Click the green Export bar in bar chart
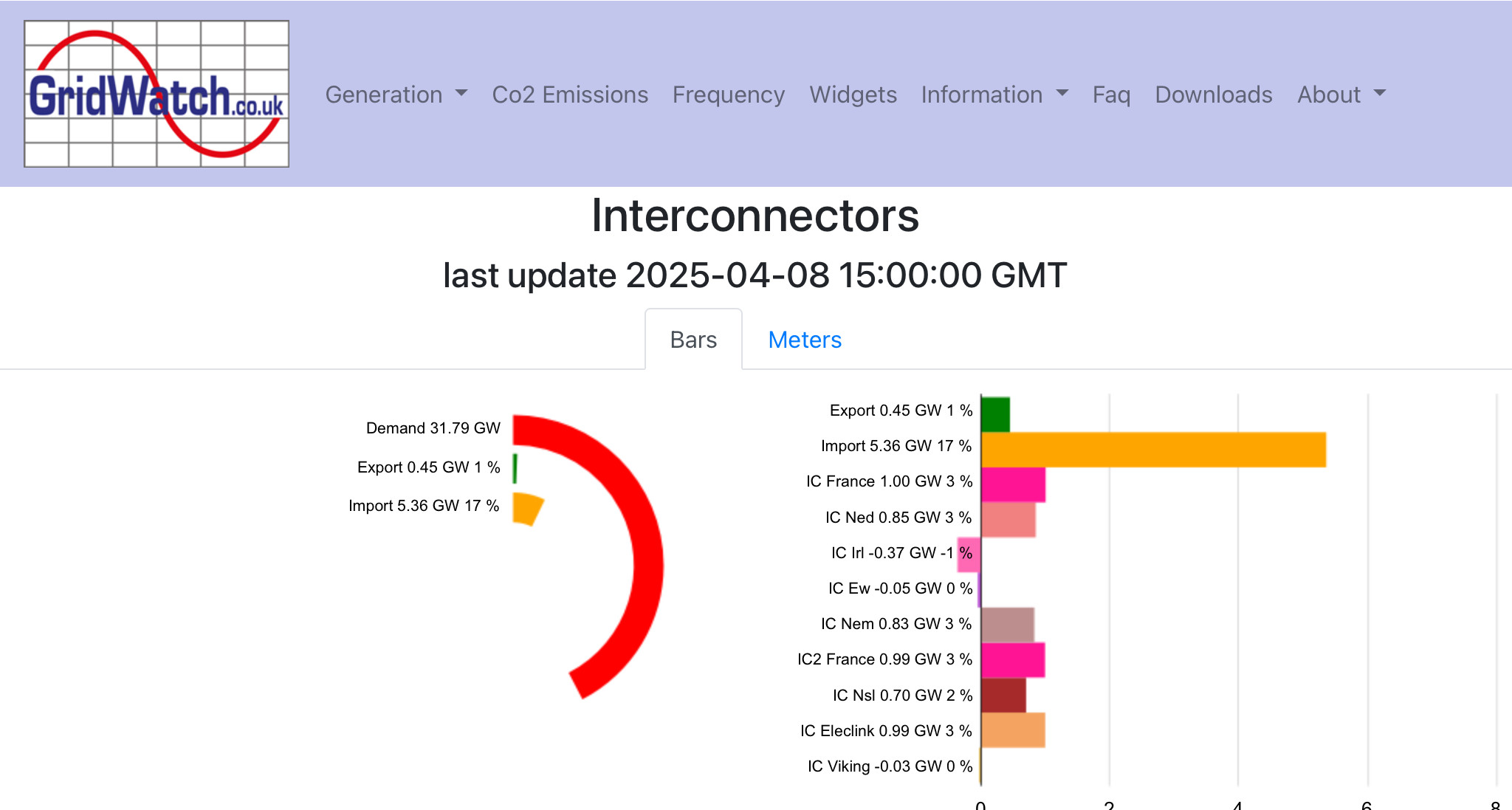Image resolution: width=1512 pixels, height=810 pixels. (x=995, y=413)
